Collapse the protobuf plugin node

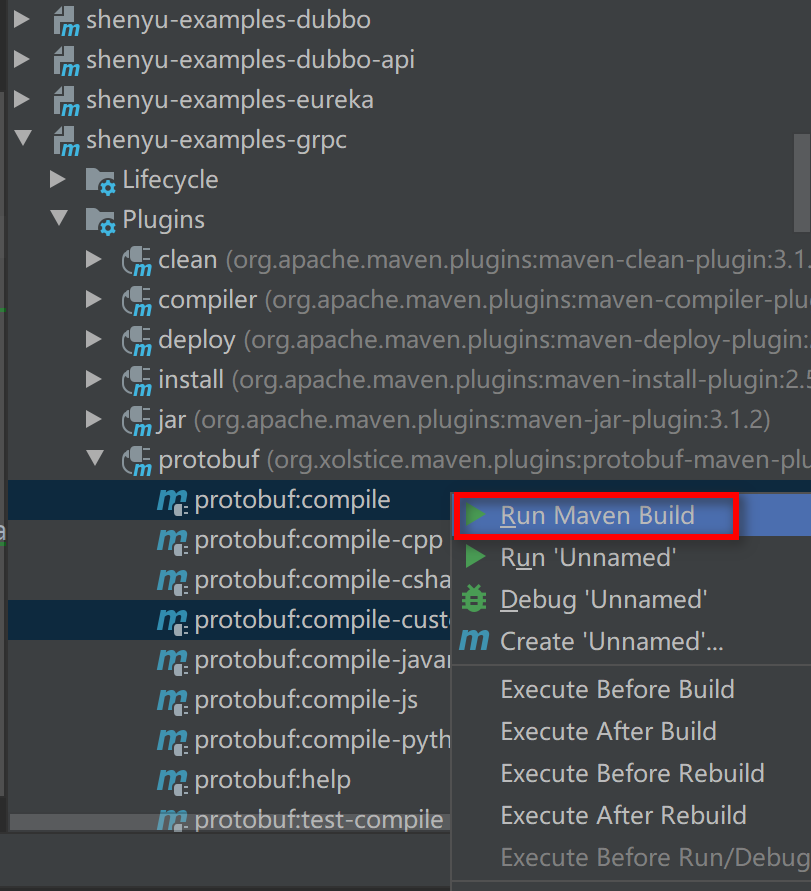(x=94, y=460)
